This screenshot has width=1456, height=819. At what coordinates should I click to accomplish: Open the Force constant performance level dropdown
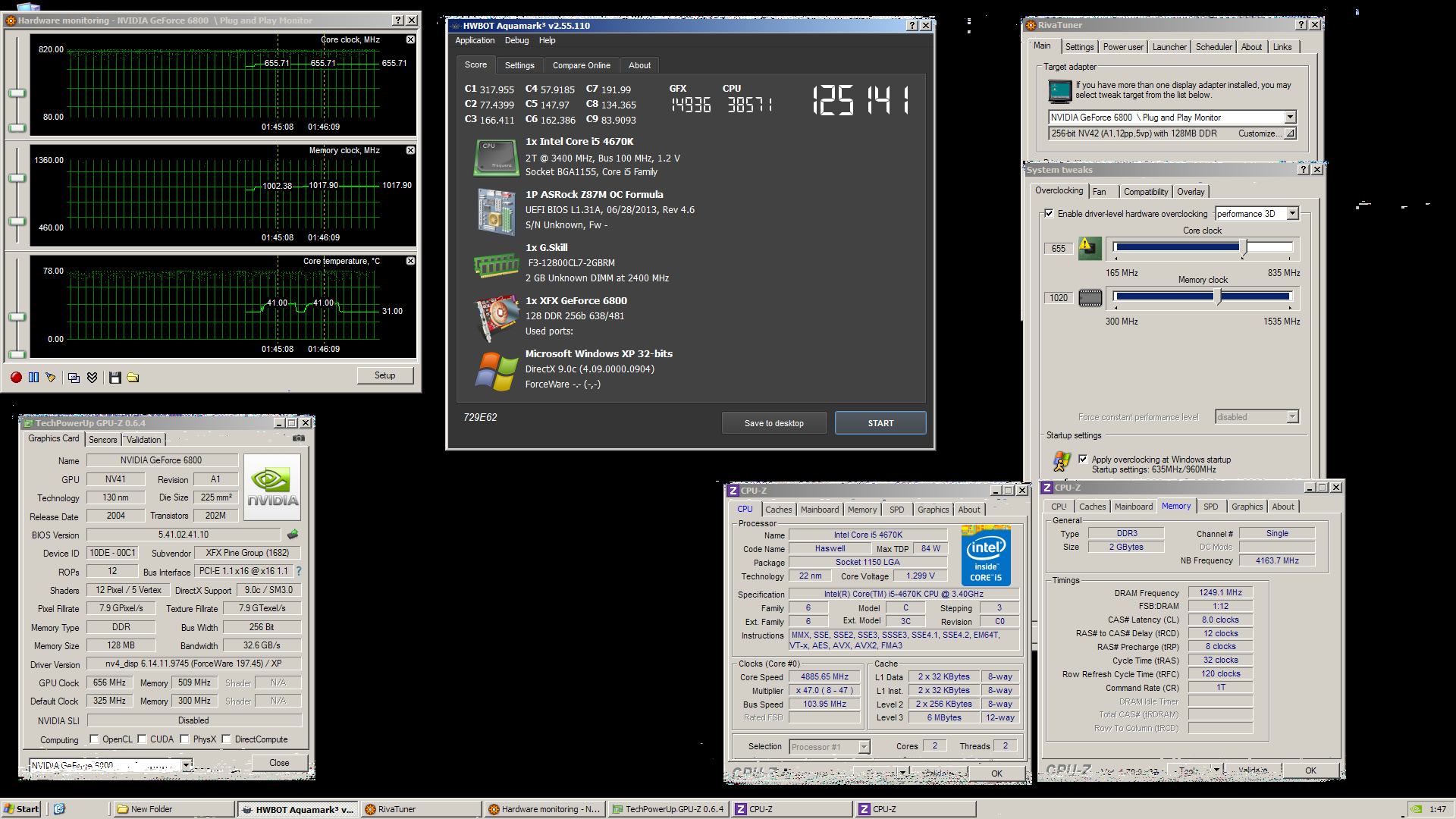(x=1292, y=416)
